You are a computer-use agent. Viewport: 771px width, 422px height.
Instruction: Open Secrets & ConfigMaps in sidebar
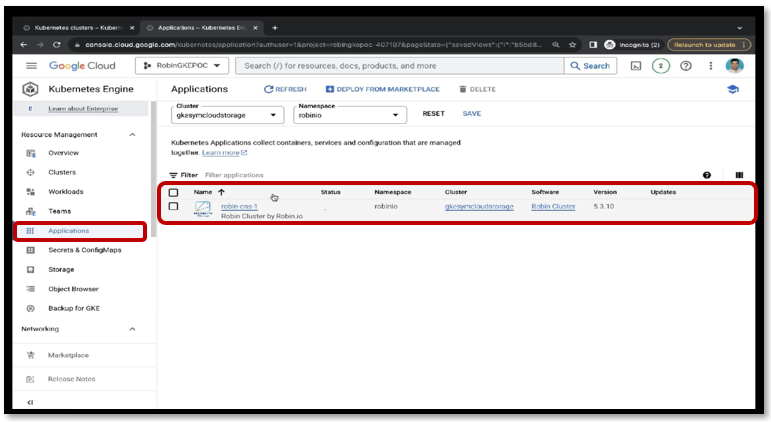pyautogui.click(x=85, y=250)
